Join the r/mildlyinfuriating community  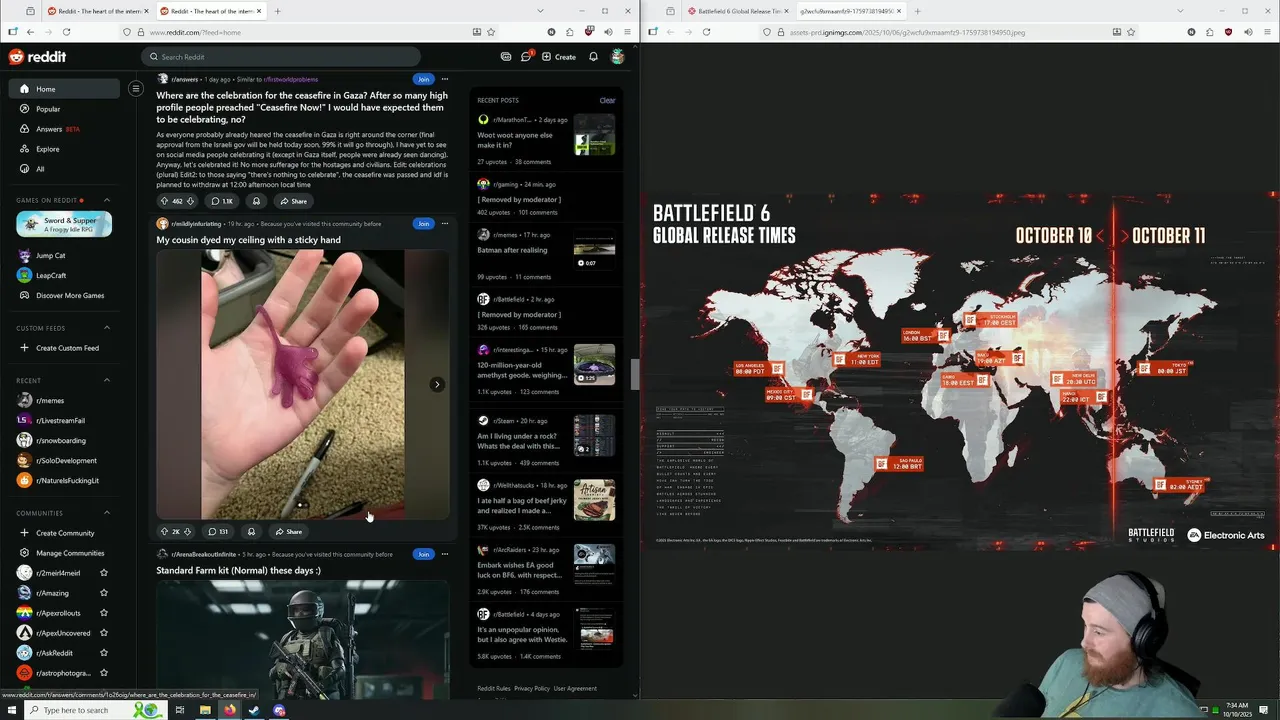click(423, 223)
